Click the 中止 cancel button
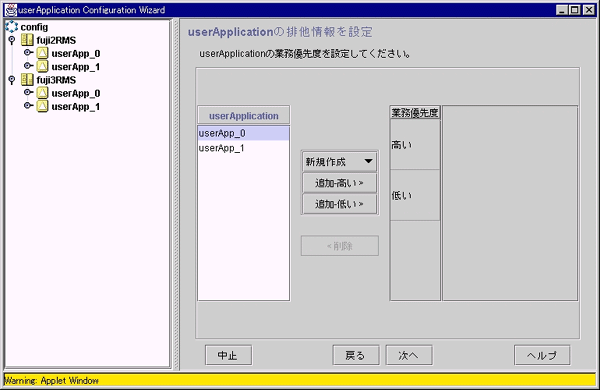Image resolution: width=600 pixels, height=390 pixels. click(x=228, y=355)
